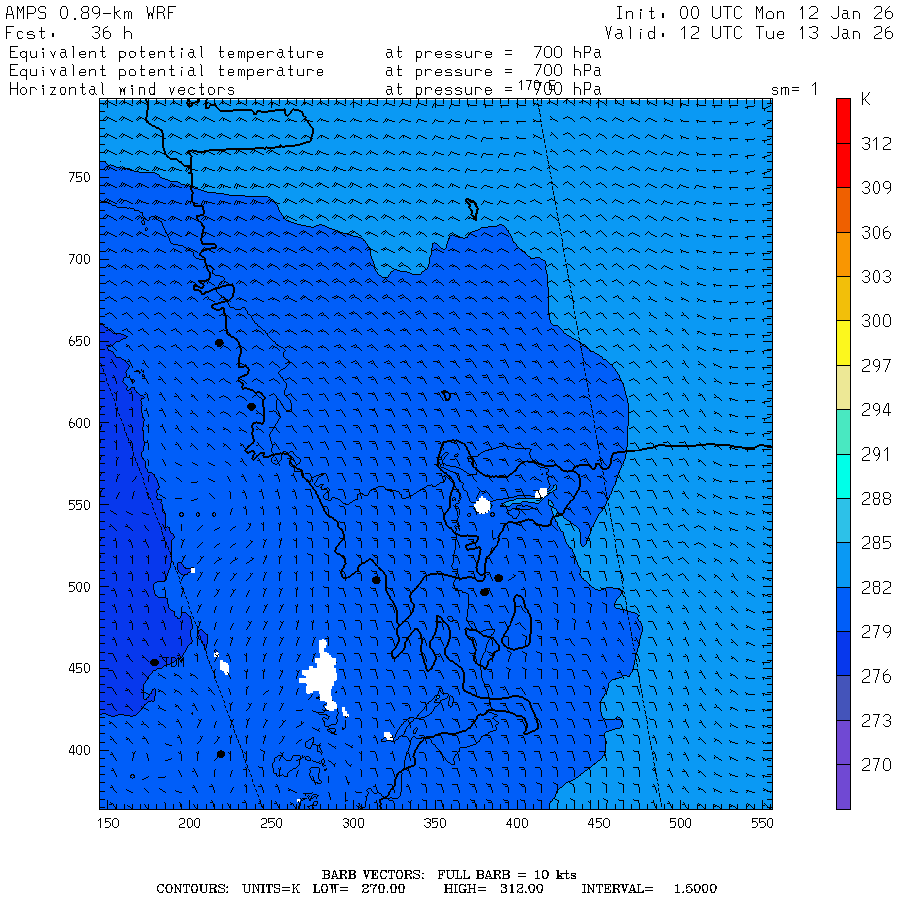Click the 'LOW= 270.00' footer value

click(359, 889)
